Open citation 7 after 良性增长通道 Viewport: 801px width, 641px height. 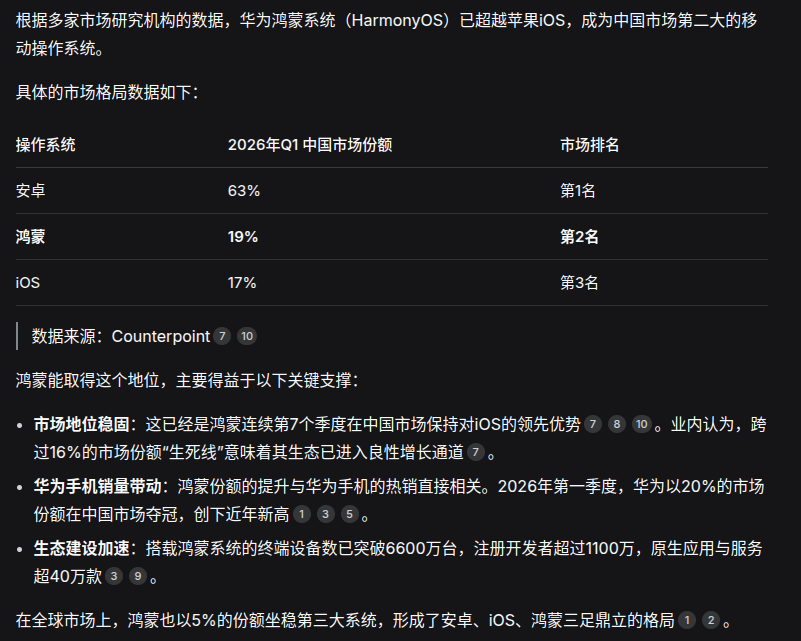pyautogui.click(x=475, y=452)
